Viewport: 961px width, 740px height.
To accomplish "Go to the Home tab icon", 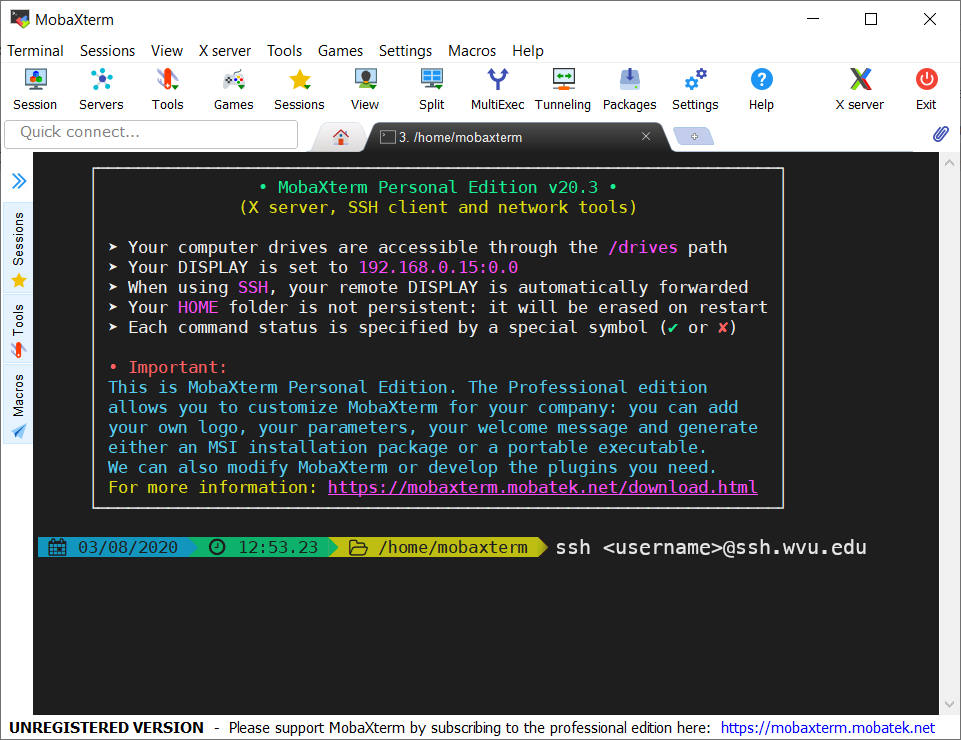I will coord(341,137).
